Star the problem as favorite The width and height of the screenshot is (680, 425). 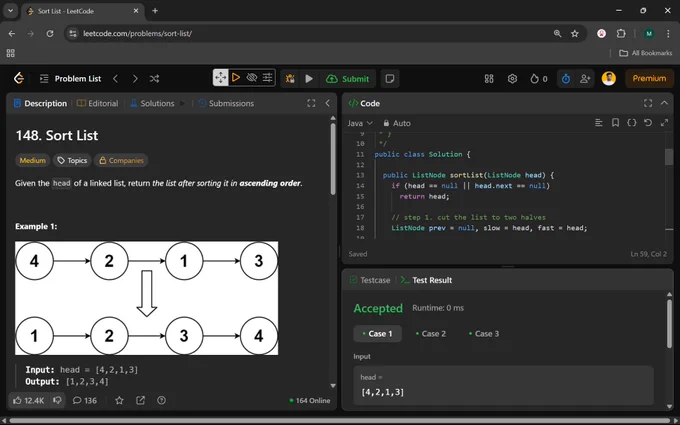tap(119, 400)
